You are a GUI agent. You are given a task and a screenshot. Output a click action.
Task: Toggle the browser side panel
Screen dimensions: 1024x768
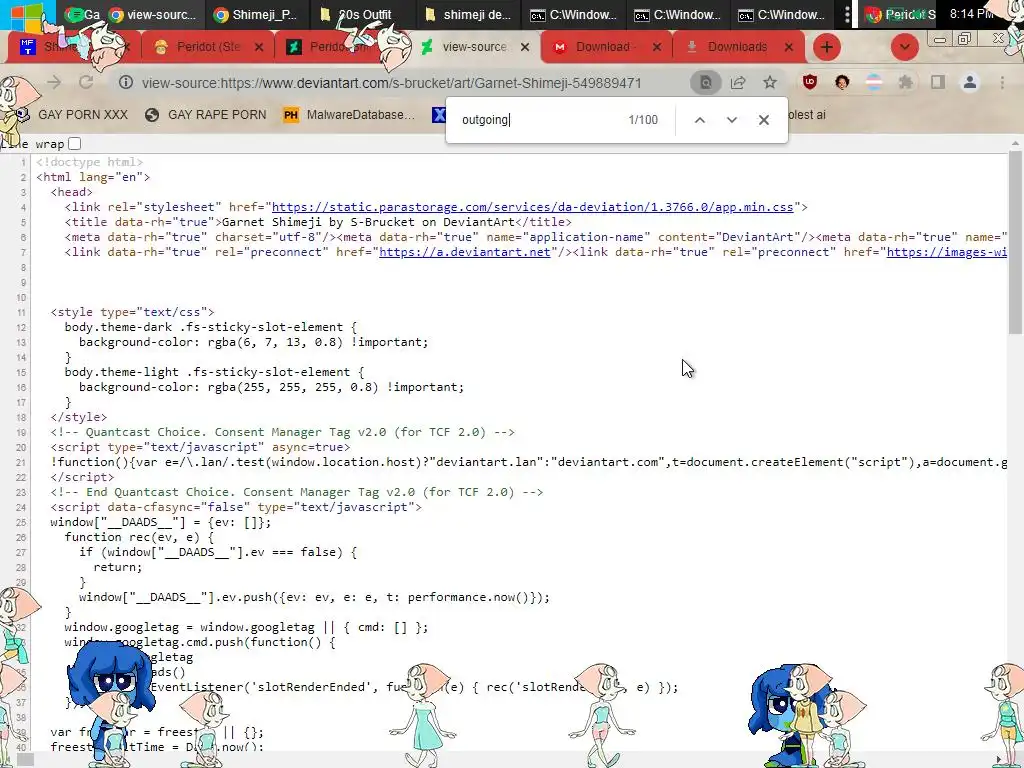click(938, 82)
